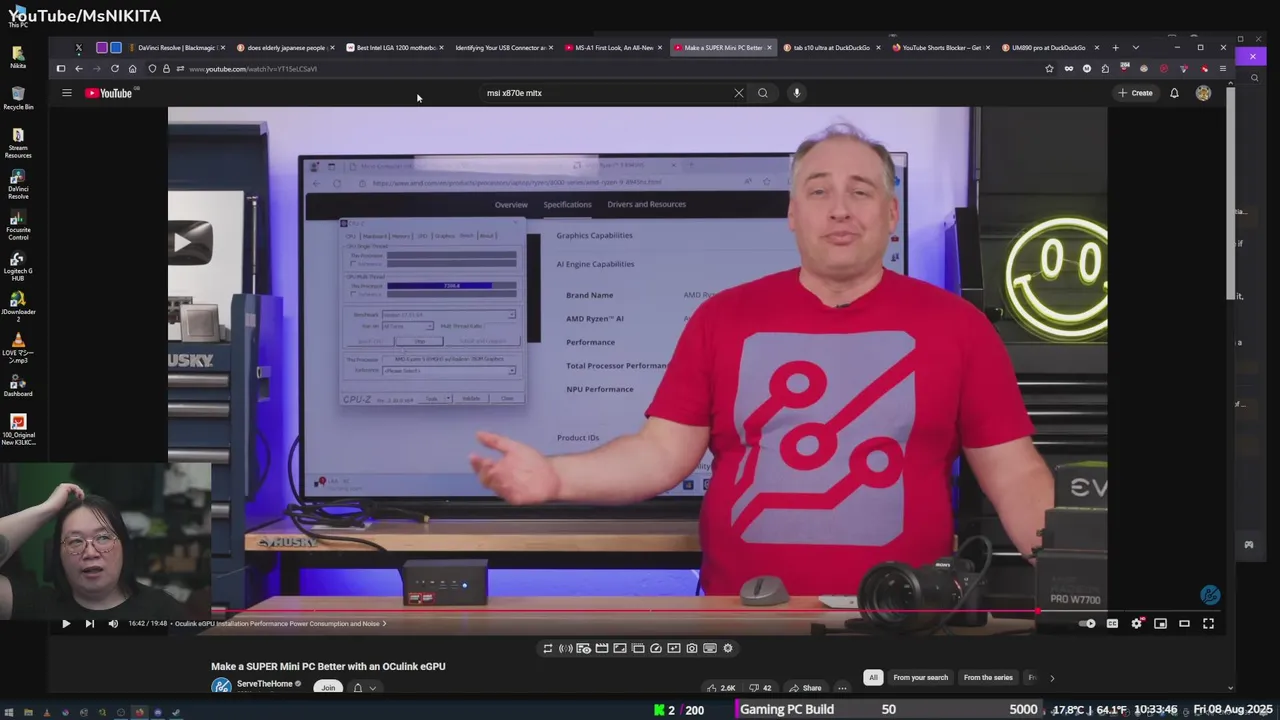
Task: Open the YouTube Create menu
Action: 1136,93
